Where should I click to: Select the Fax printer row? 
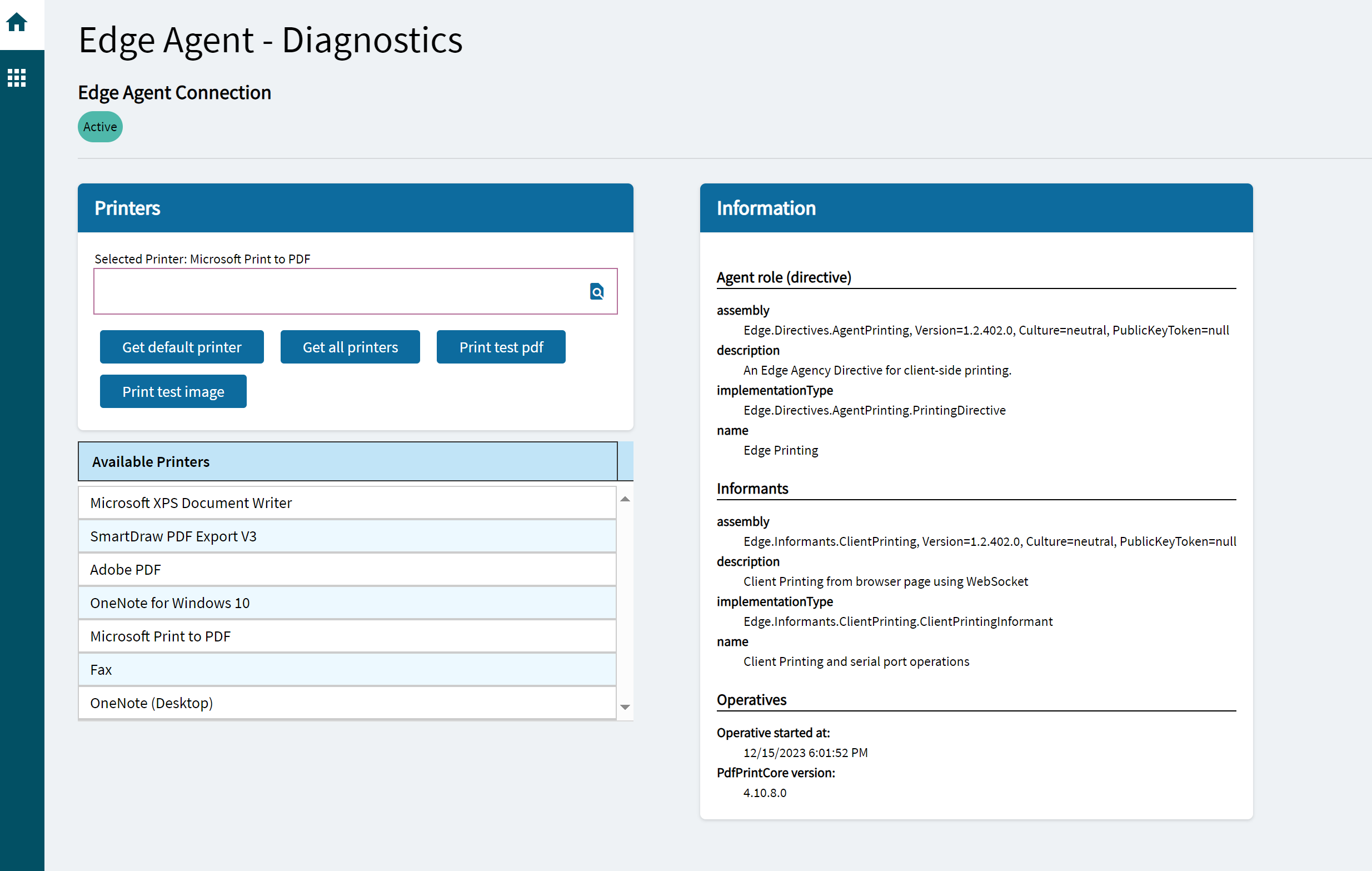(347, 670)
